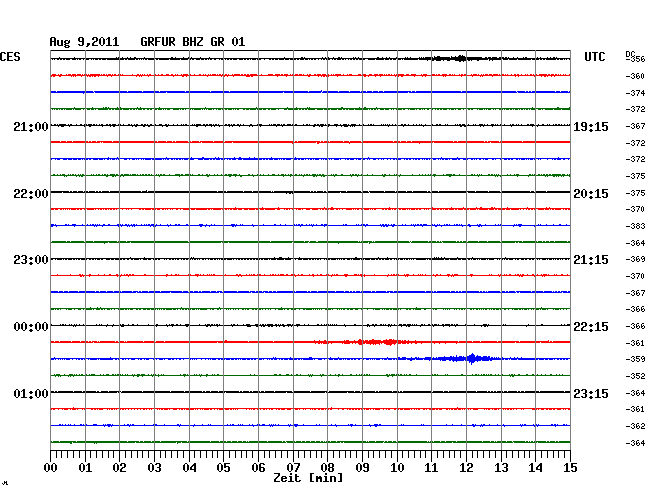
Task: Click the DC offset value -383
Action: point(635,226)
